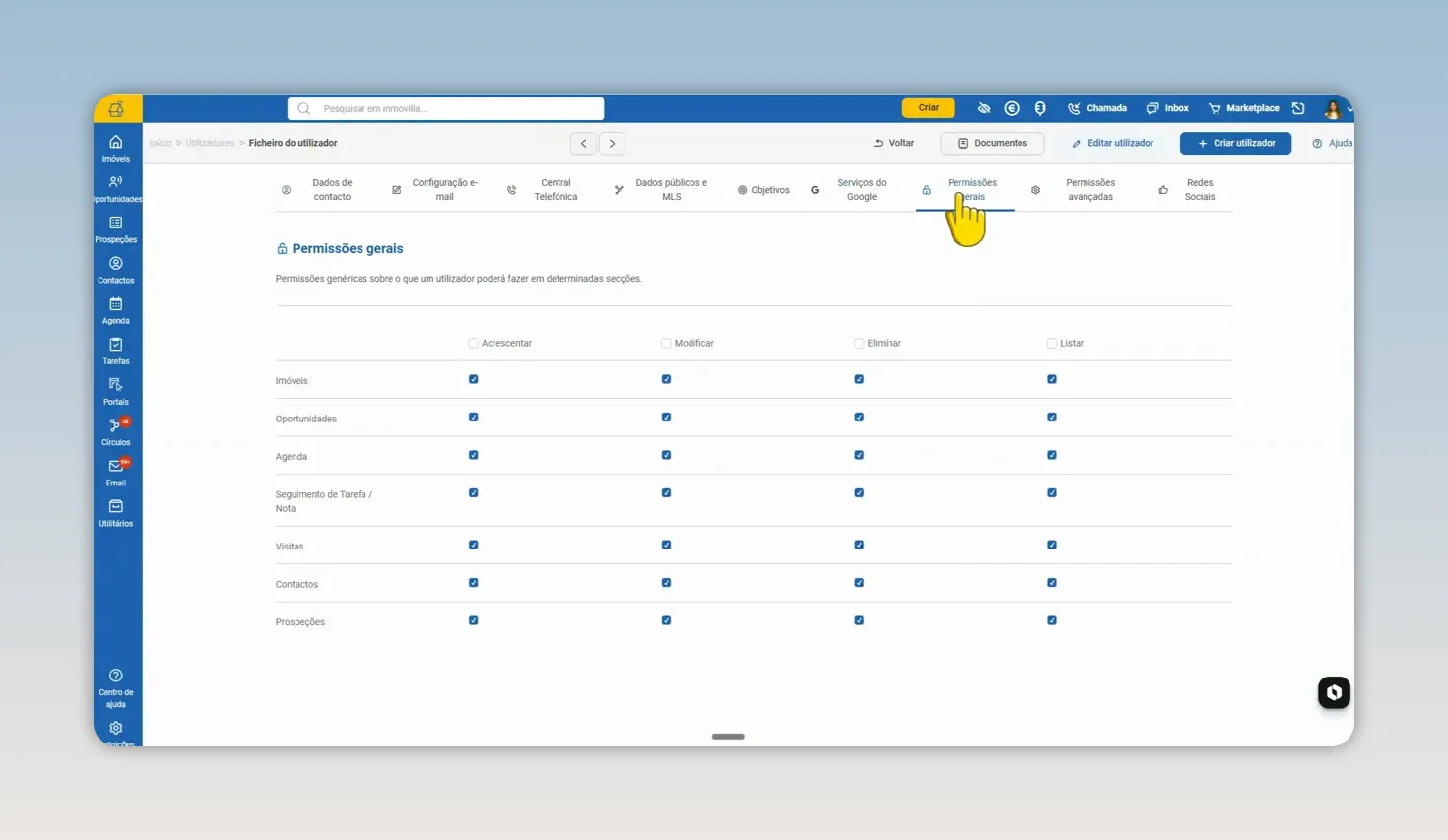The image size is (1448, 840).
Task: Switch to Permissões avançadas tab
Action: pyautogui.click(x=1076, y=190)
